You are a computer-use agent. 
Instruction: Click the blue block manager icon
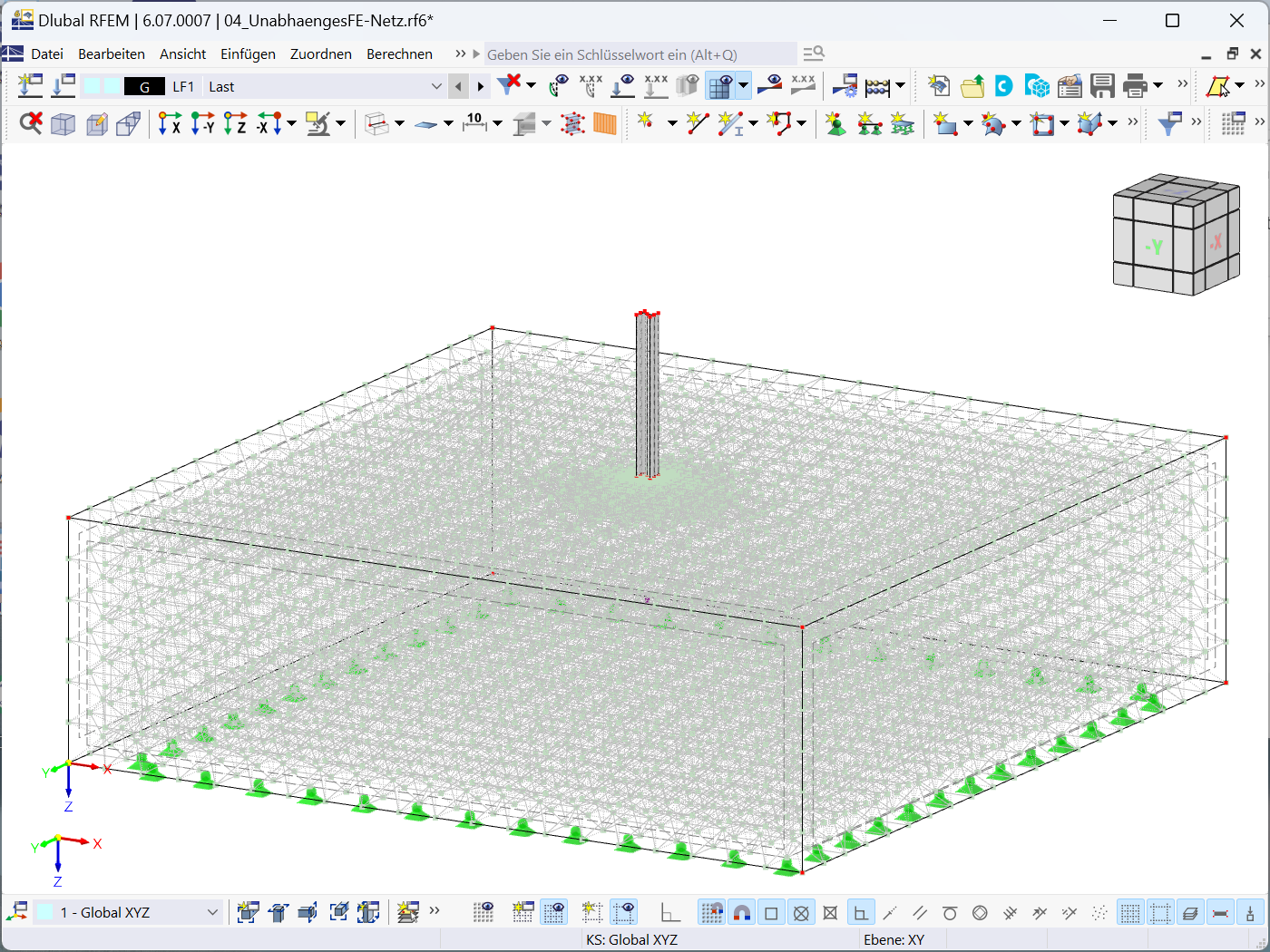coord(1037,86)
